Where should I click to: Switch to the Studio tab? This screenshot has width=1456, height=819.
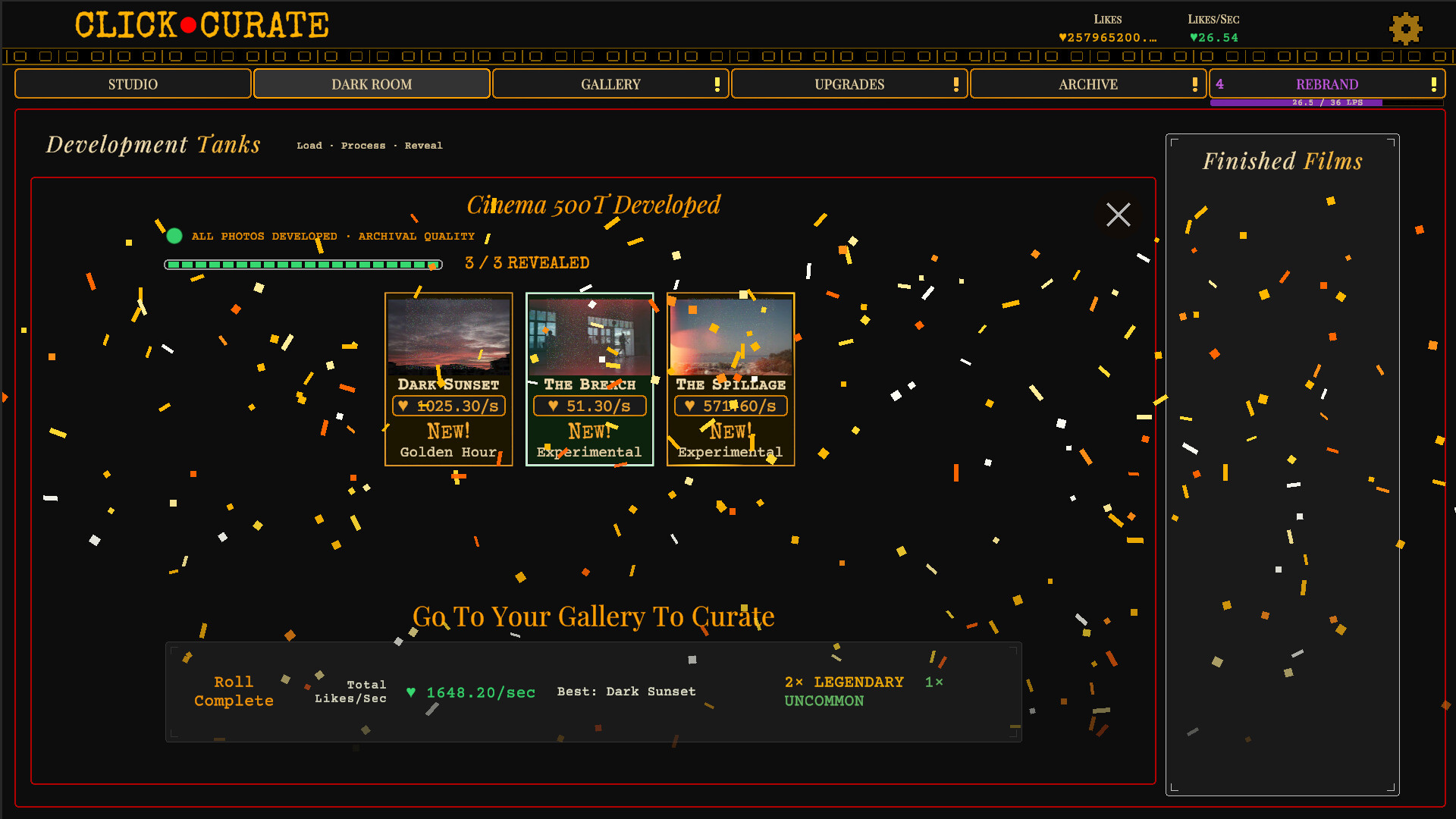(133, 84)
